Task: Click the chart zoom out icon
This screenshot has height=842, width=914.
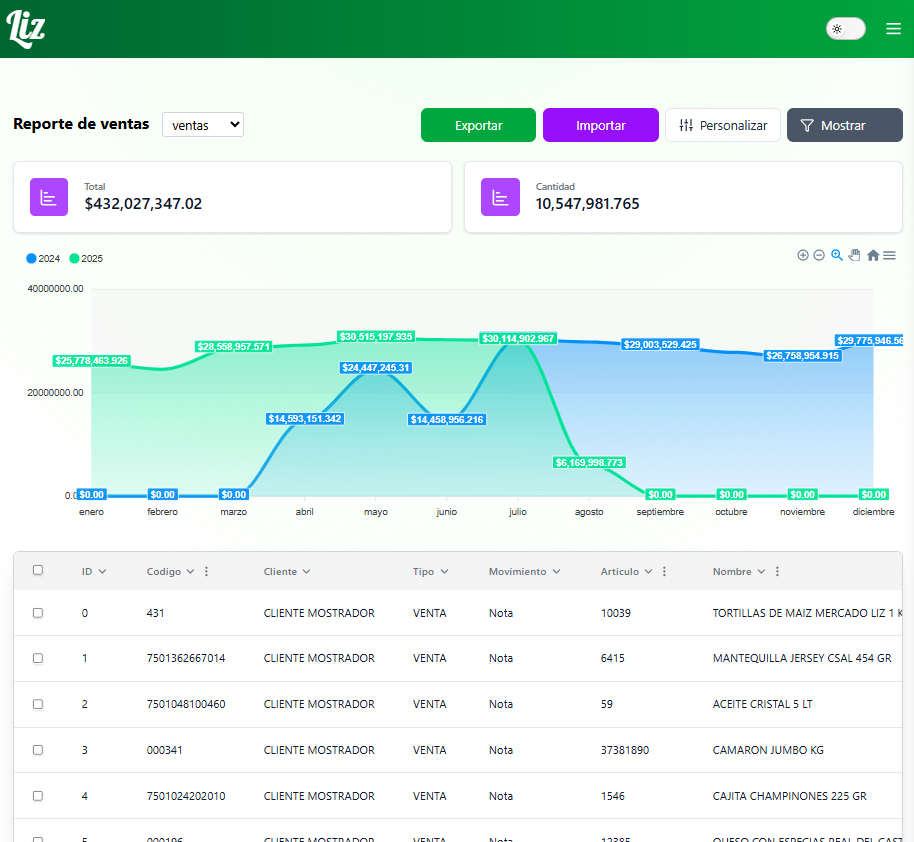Action: coord(819,255)
